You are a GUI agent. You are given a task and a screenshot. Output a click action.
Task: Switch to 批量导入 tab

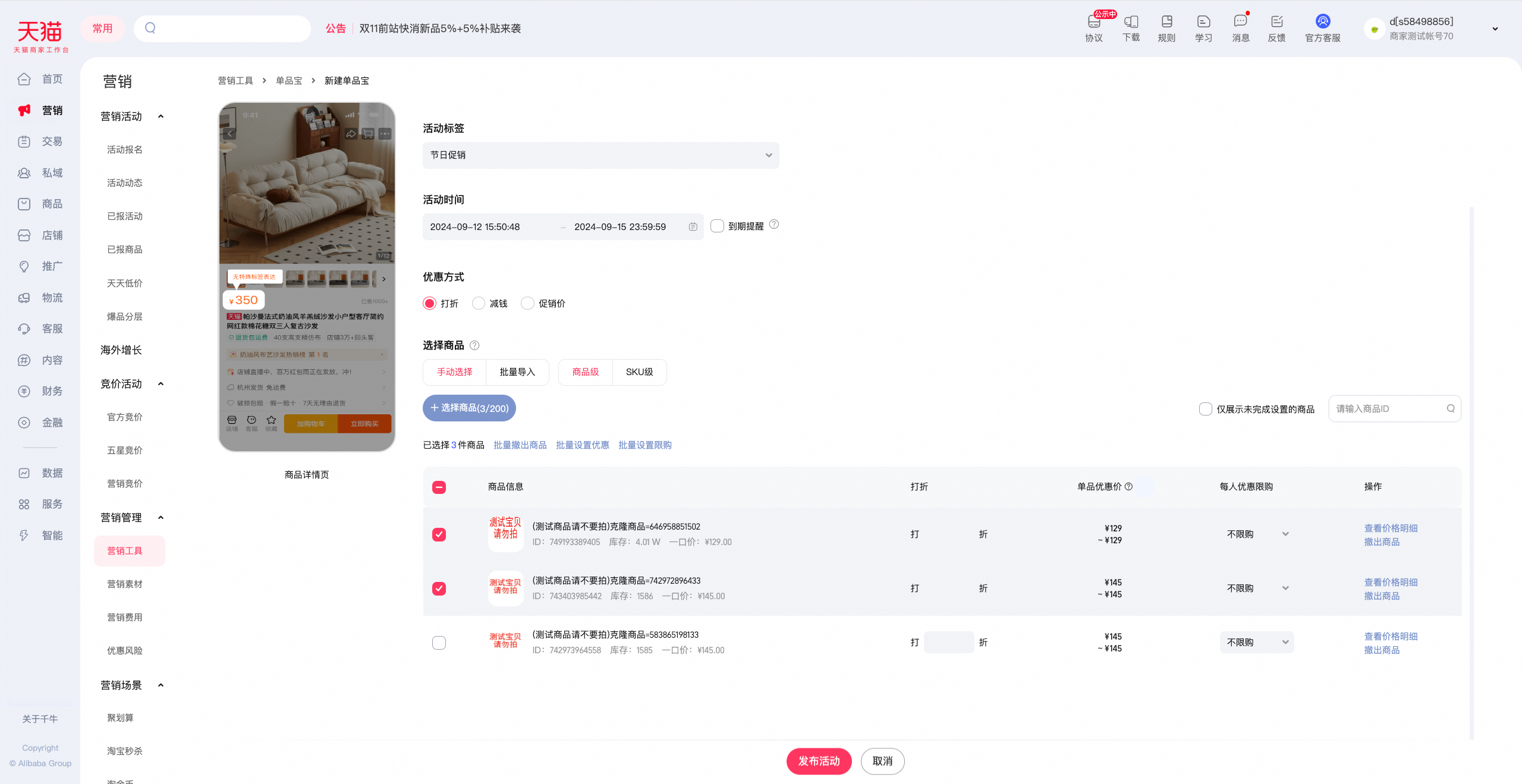point(517,372)
